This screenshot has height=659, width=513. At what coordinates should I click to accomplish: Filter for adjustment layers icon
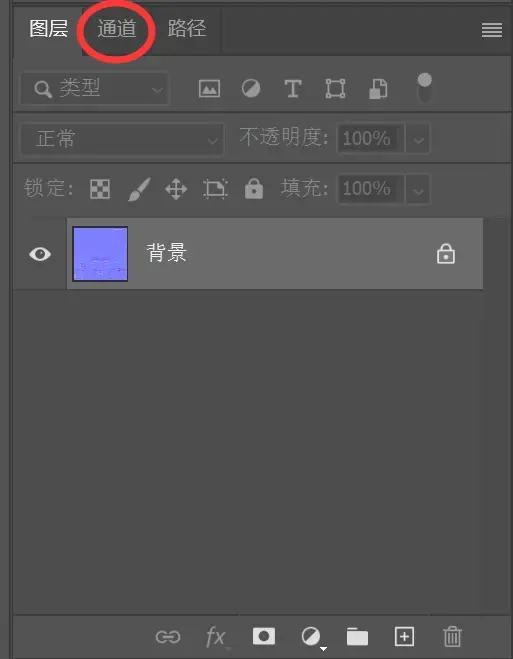click(x=251, y=89)
